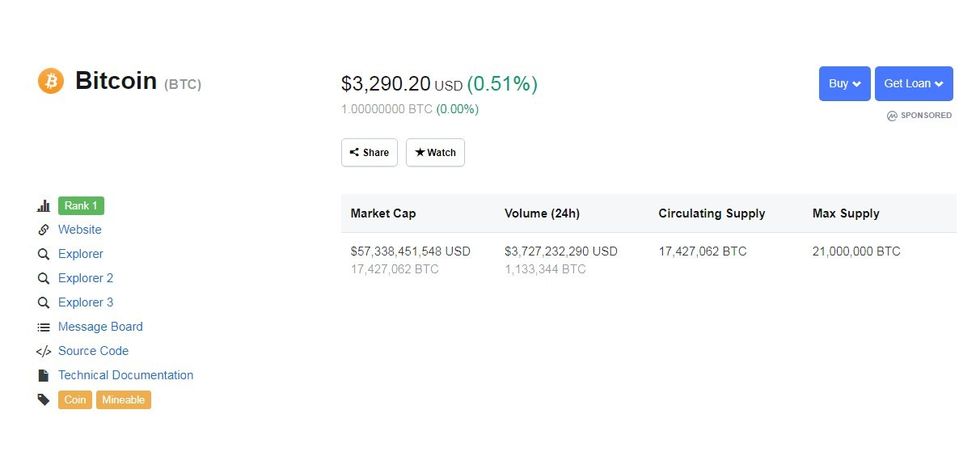Click the list icon beside Message Board

pyautogui.click(x=43, y=327)
